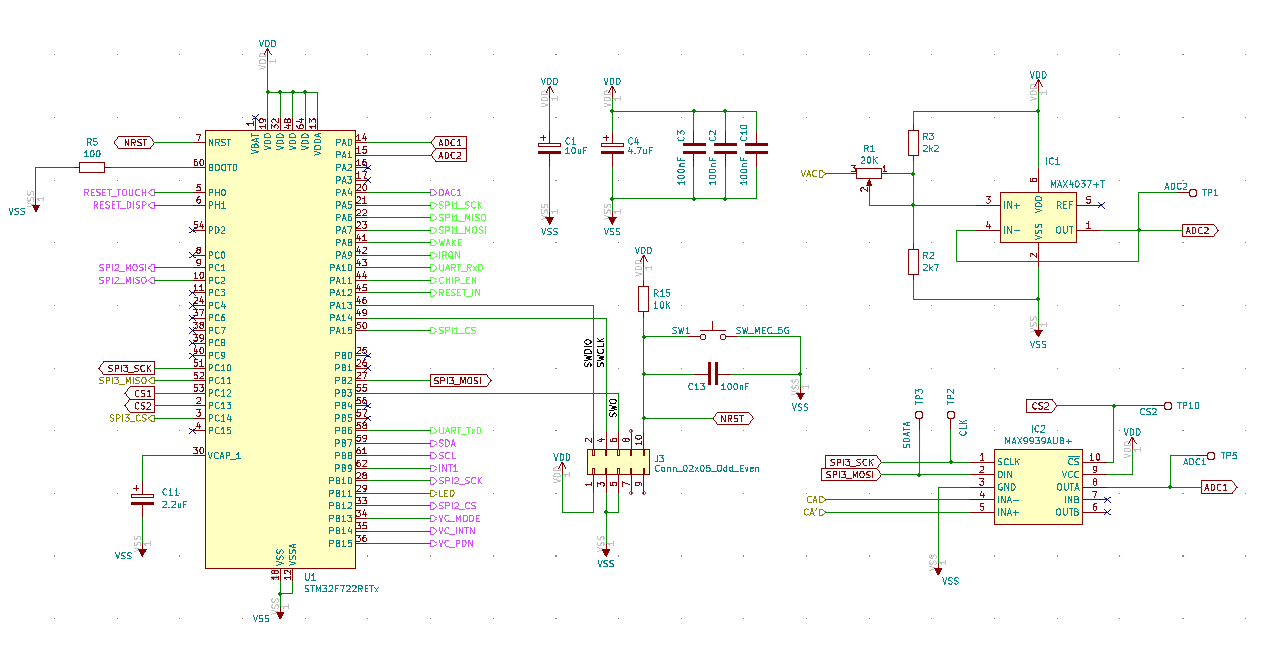Select capacitor C13 100nF
The width and height of the screenshot is (1262, 653).
(x=712, y=374)
